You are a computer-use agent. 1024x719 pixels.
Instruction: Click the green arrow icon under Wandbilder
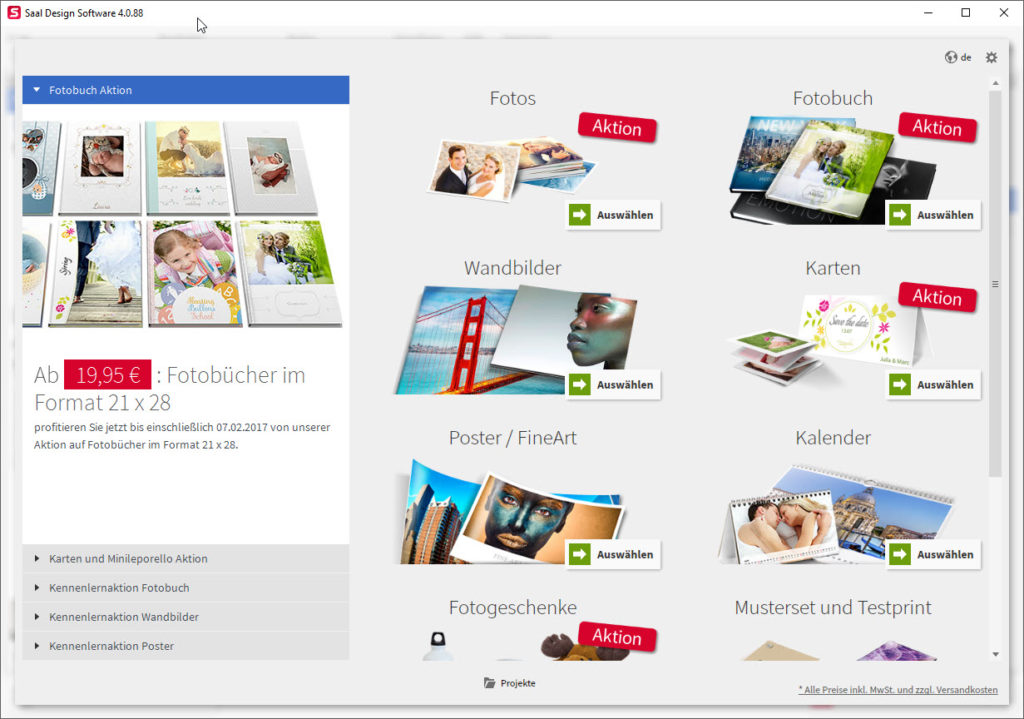(x=579, y=385)
